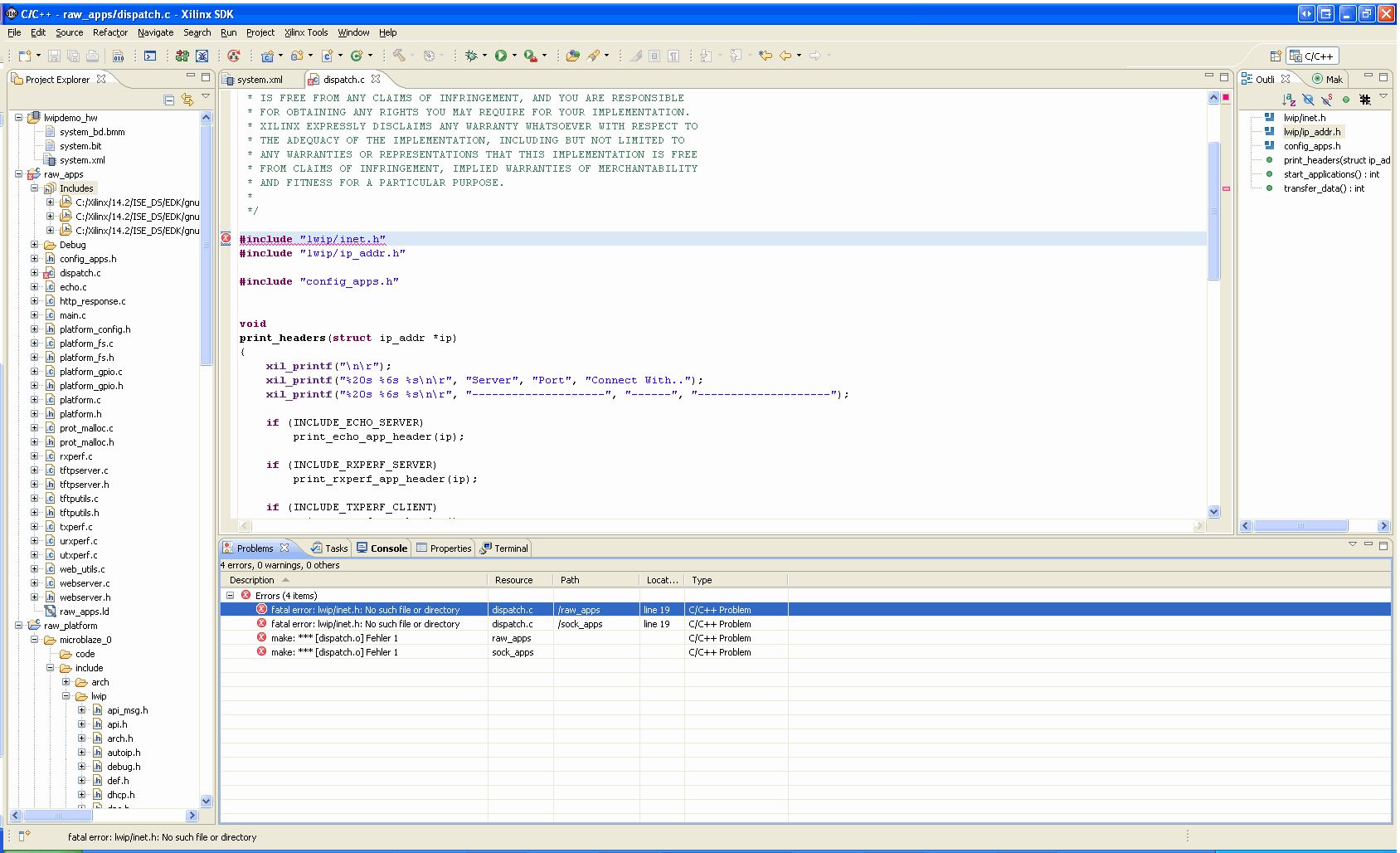Click the green Run button in toolbar
The height and width of the screenshot is (853, 1400).
(501, 56)
